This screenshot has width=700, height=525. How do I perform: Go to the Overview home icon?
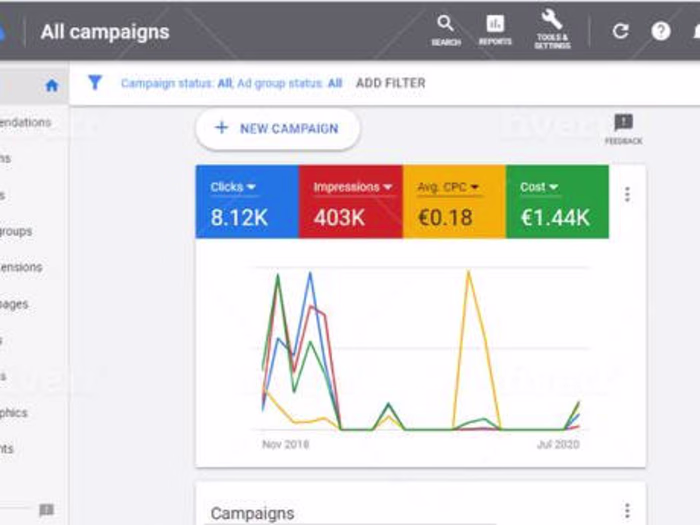pyautogui.click(x=52, y=85)
